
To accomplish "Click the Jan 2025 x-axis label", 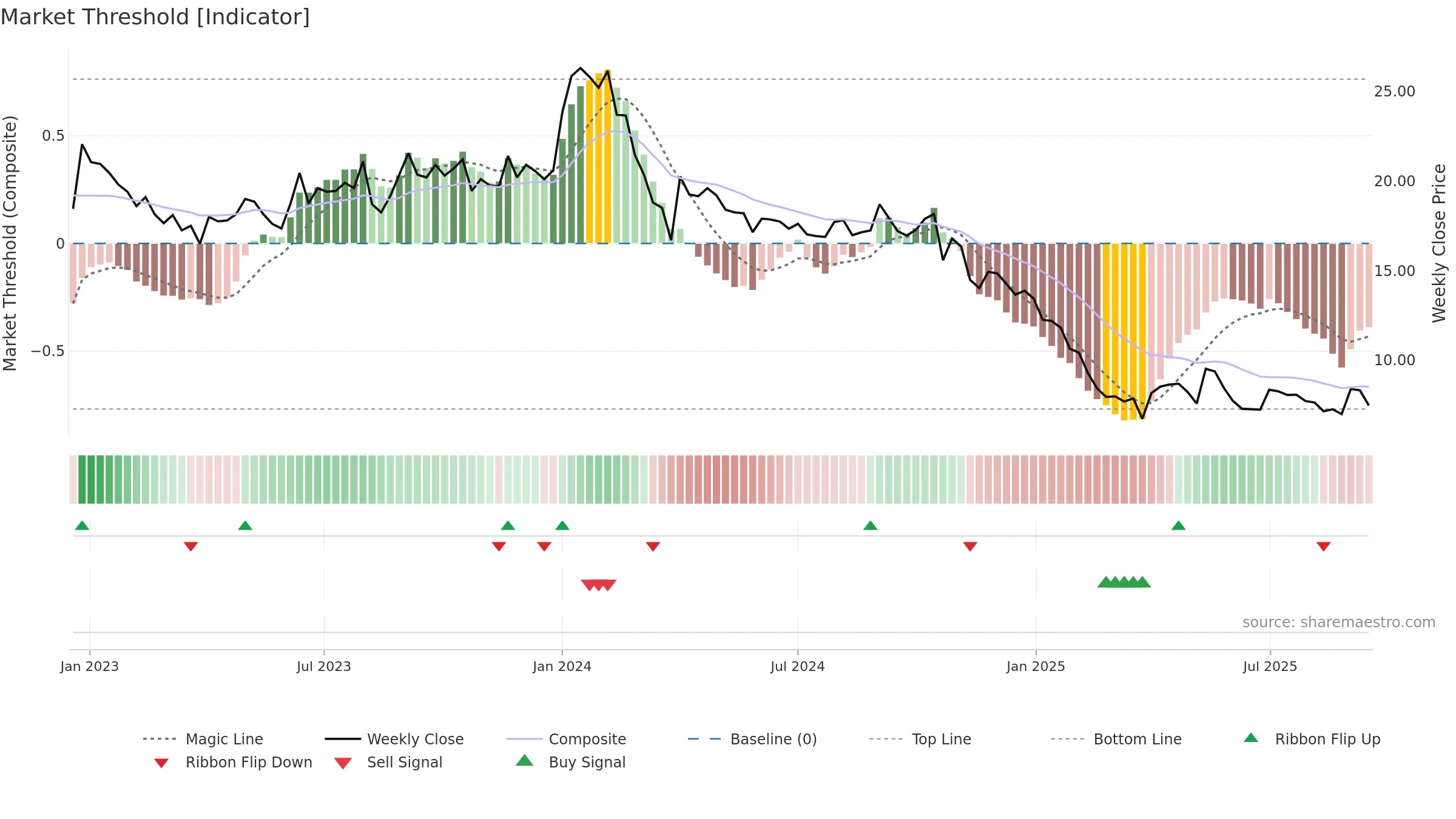I will 1036,666.
